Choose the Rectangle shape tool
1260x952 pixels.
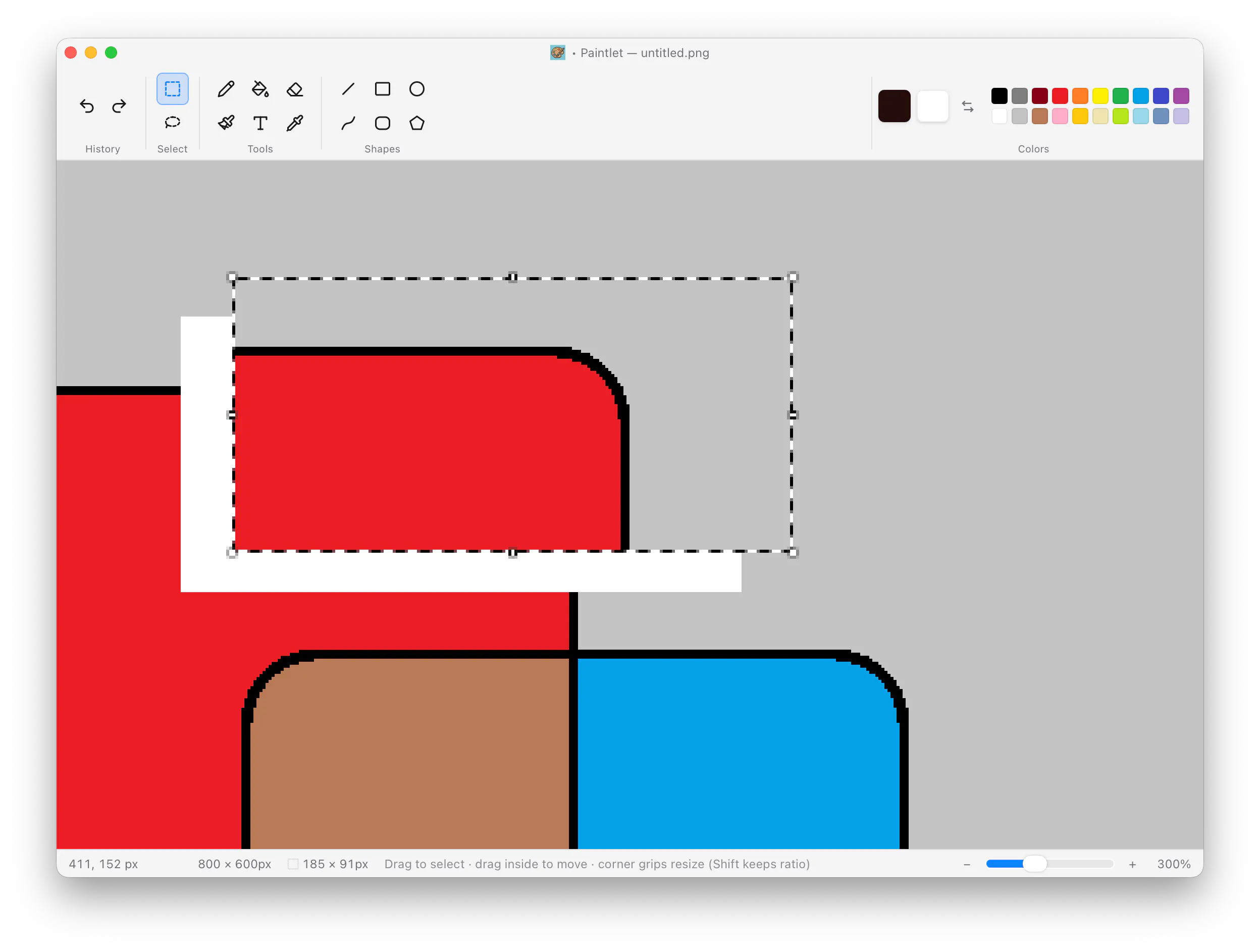point(382,89)
